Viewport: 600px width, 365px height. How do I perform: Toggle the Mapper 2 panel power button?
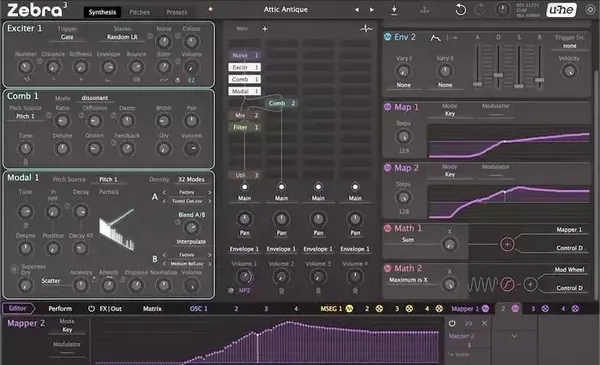[x=452, y=323]
